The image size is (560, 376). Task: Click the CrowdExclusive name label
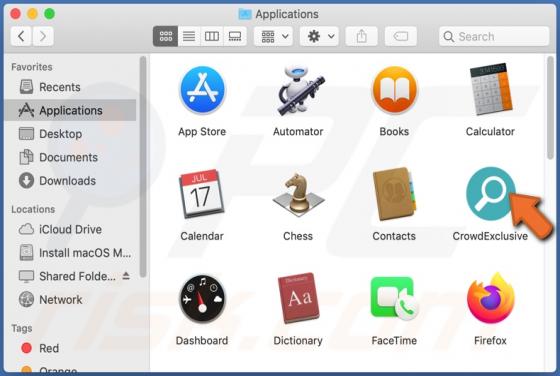coord(490,236)
